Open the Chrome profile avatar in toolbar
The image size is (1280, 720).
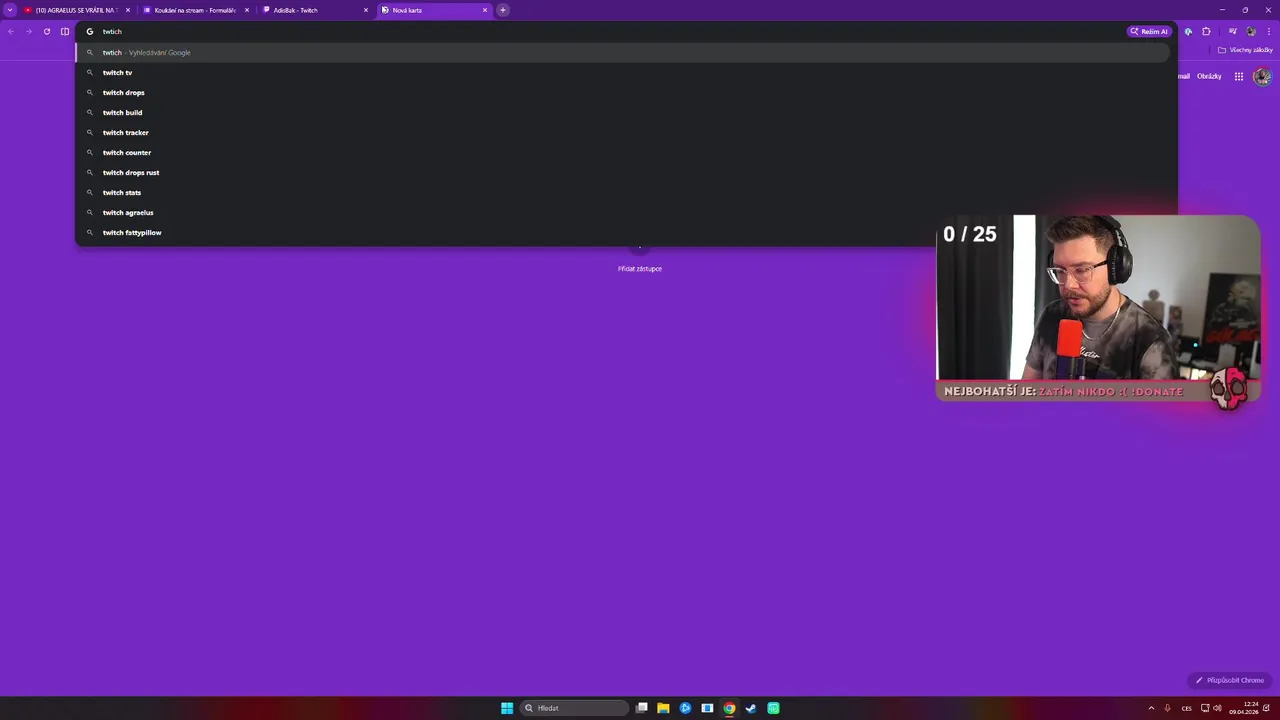(1251, 31)
